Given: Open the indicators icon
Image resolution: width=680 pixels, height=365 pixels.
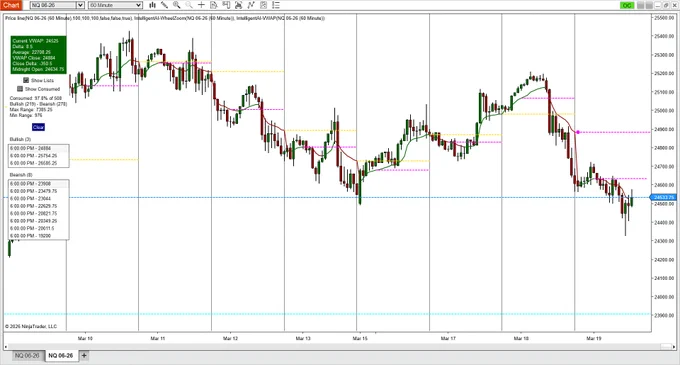Looking at the screenshot, I should coord(251,5).
